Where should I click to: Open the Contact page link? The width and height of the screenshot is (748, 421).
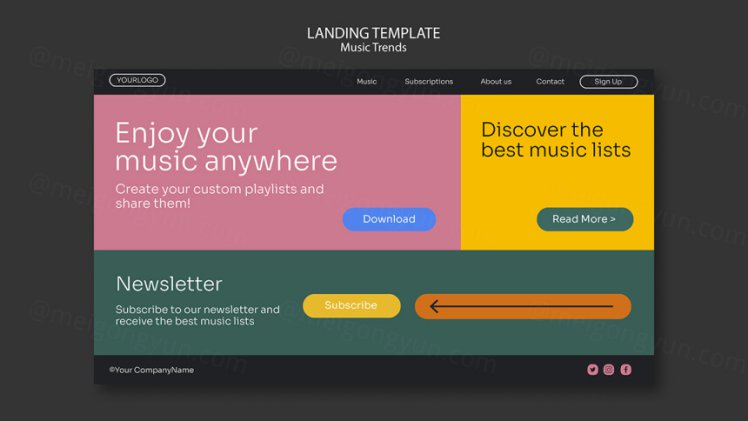(550, 82)
